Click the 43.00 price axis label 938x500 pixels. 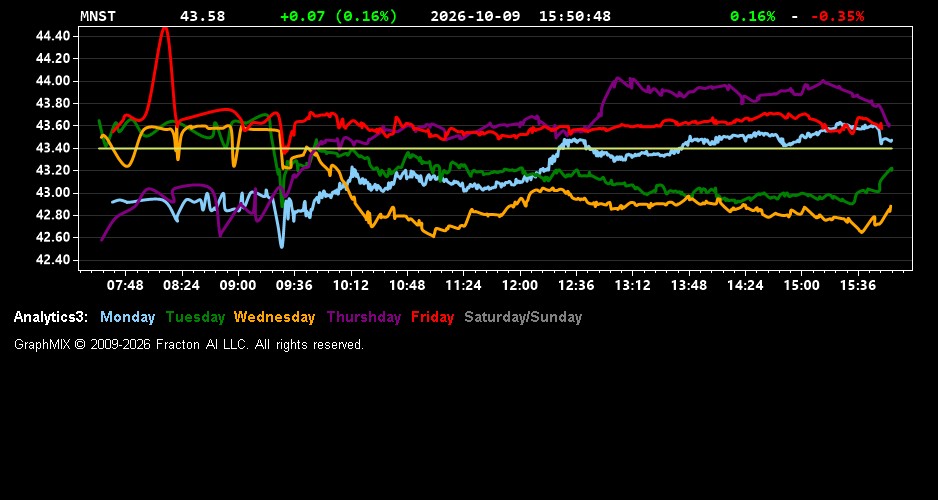click(53, 193)
